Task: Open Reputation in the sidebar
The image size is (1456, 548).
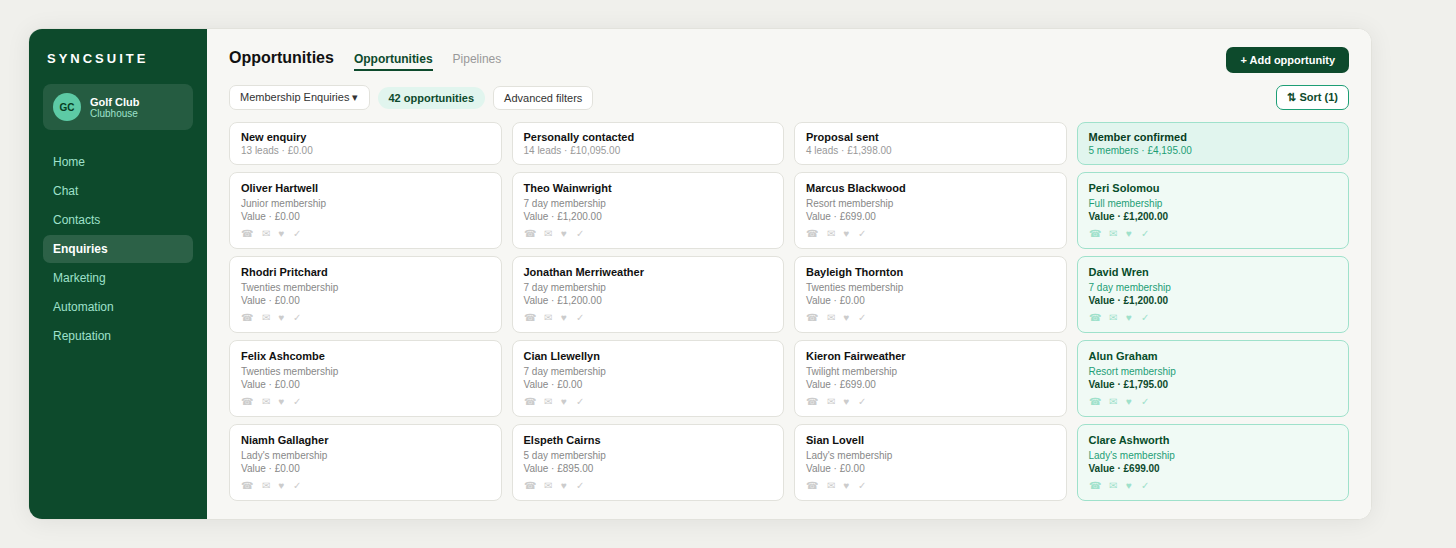Action: coord(118,336)
